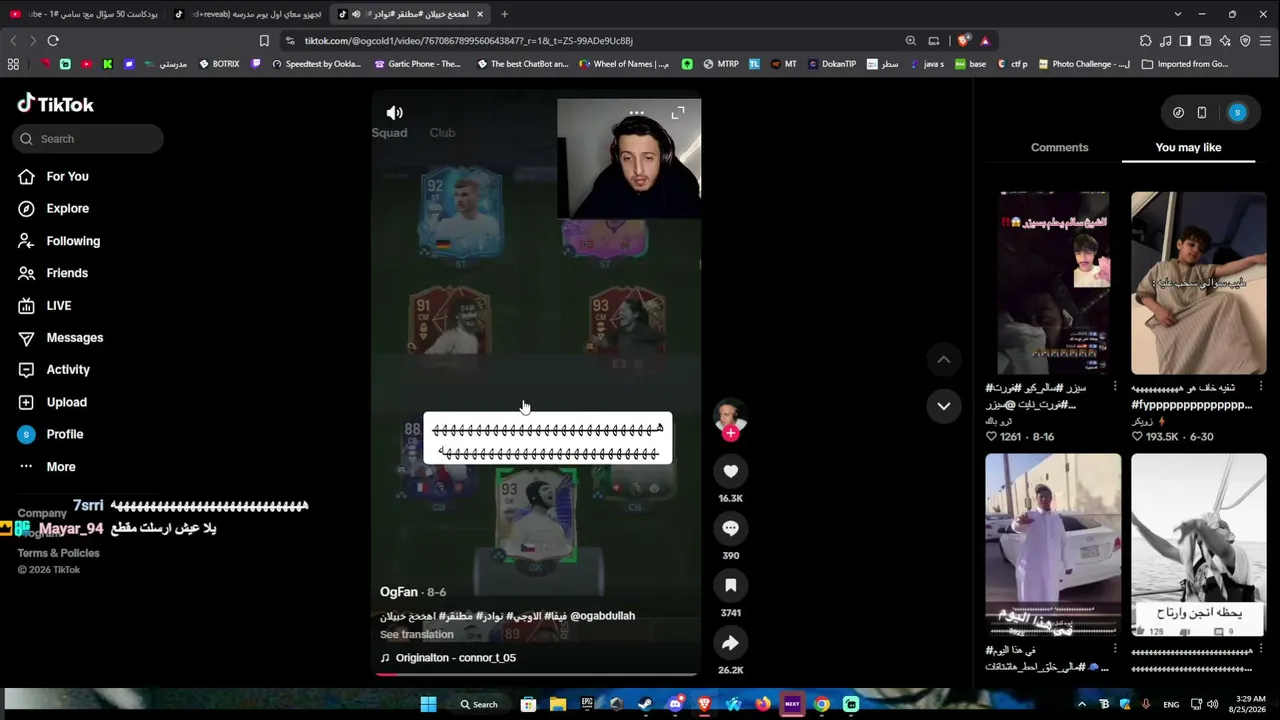The height and width of the screenshot is (720, 1280).
Task: Show hidden system tray icons
Action: tap(1081, 704)
